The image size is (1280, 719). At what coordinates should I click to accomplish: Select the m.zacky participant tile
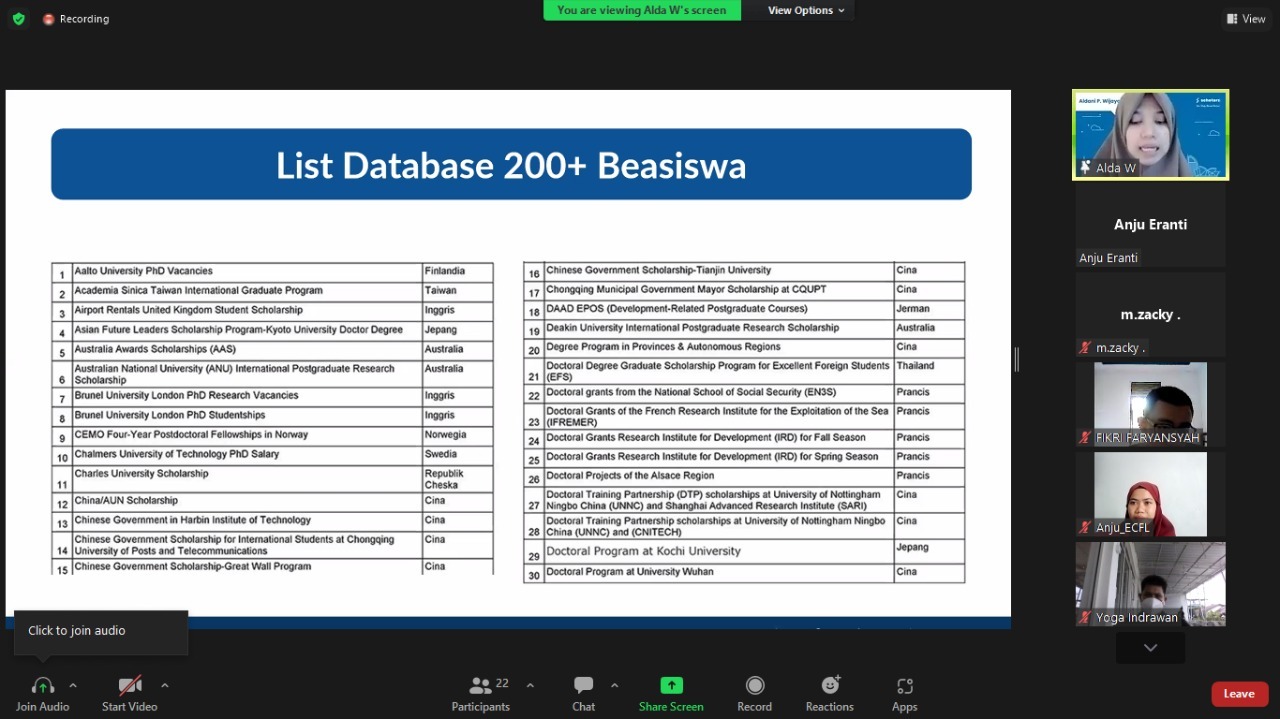click(1151, 314)
